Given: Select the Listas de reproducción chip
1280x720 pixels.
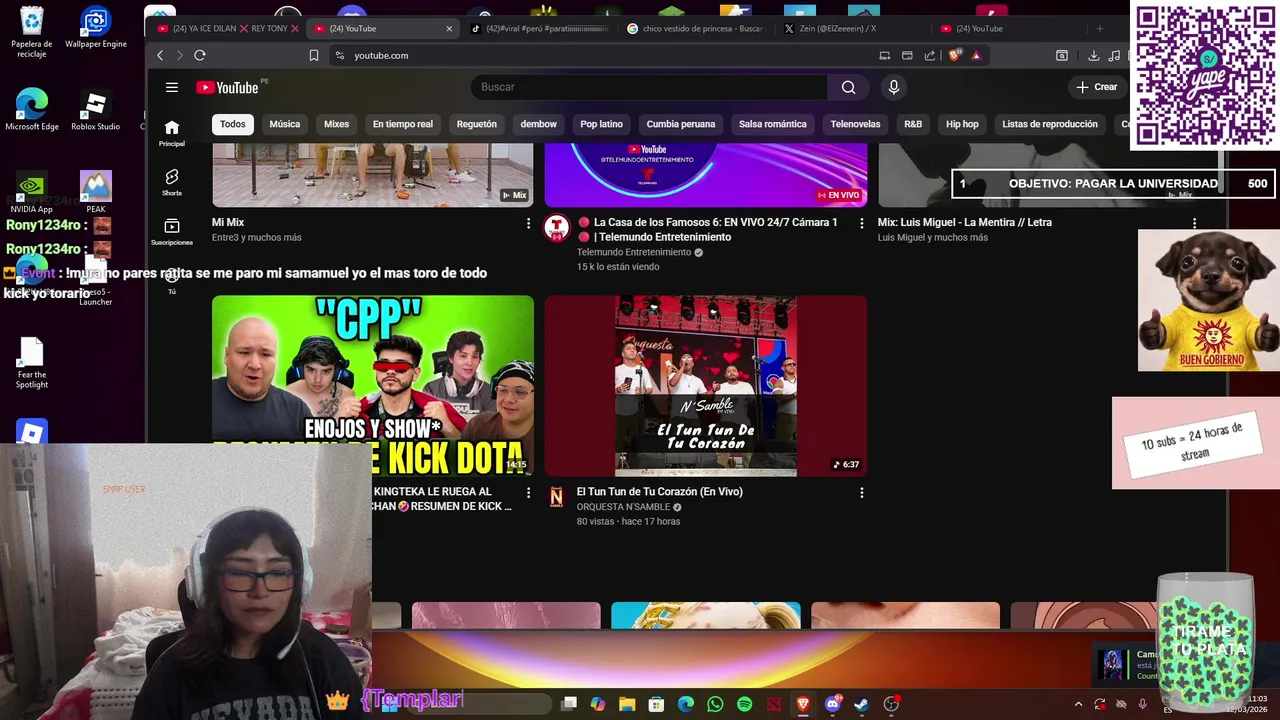Looking at the screenshot, I should [x=1050, y=124].
